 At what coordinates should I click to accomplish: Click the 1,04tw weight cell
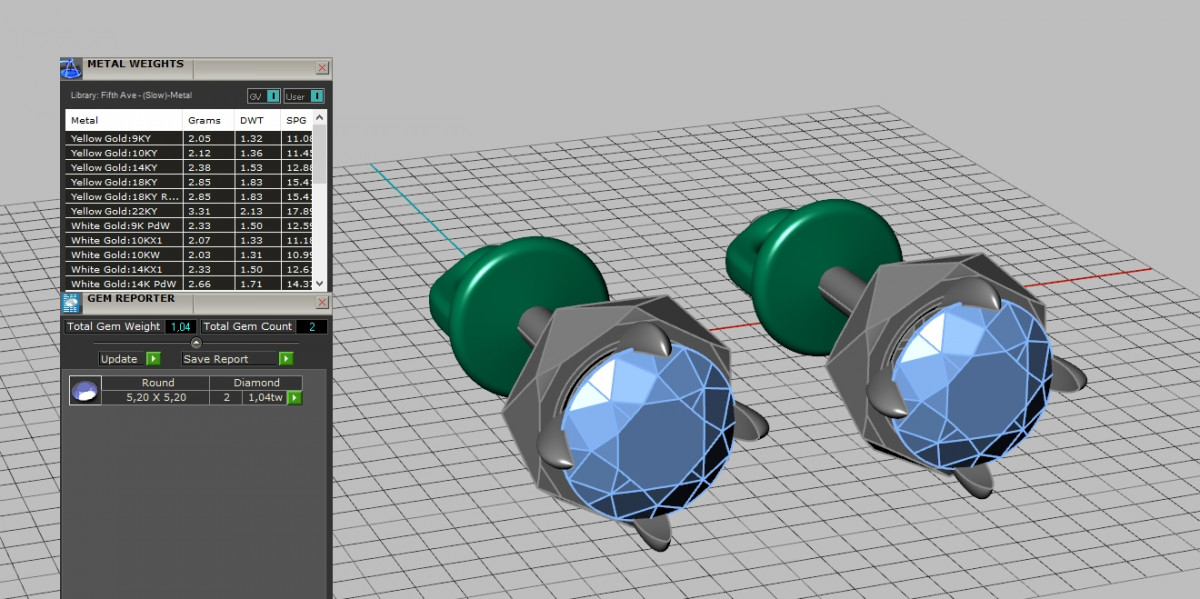[265, 397]
